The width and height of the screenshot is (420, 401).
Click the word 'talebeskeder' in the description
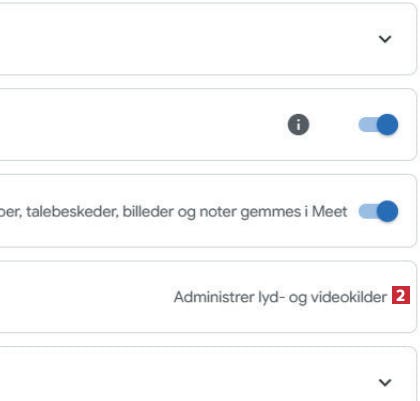click(72, 212)
